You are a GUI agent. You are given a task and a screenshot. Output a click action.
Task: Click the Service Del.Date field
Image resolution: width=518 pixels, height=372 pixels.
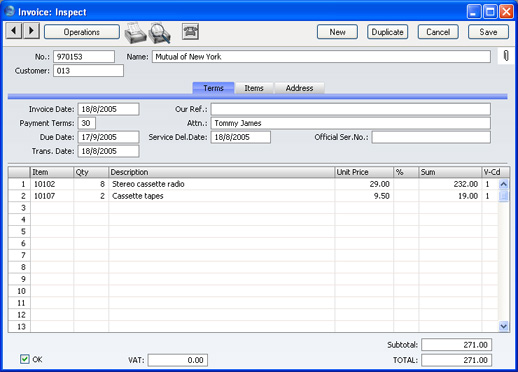[x=241, y=137]
